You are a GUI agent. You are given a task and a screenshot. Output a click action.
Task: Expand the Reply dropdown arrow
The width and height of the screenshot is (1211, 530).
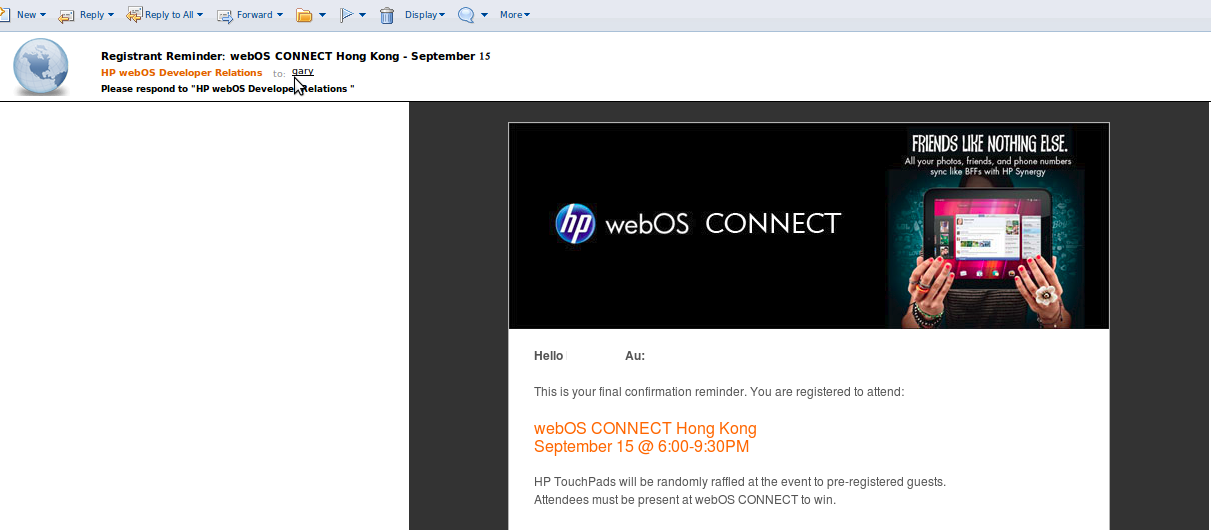pos(110,15)
